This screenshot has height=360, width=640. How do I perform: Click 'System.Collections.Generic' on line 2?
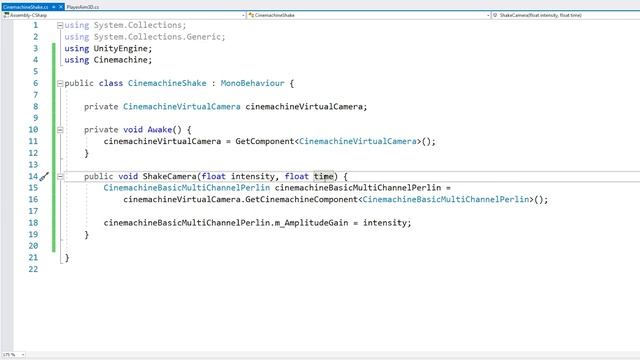(x=158, y=37)
